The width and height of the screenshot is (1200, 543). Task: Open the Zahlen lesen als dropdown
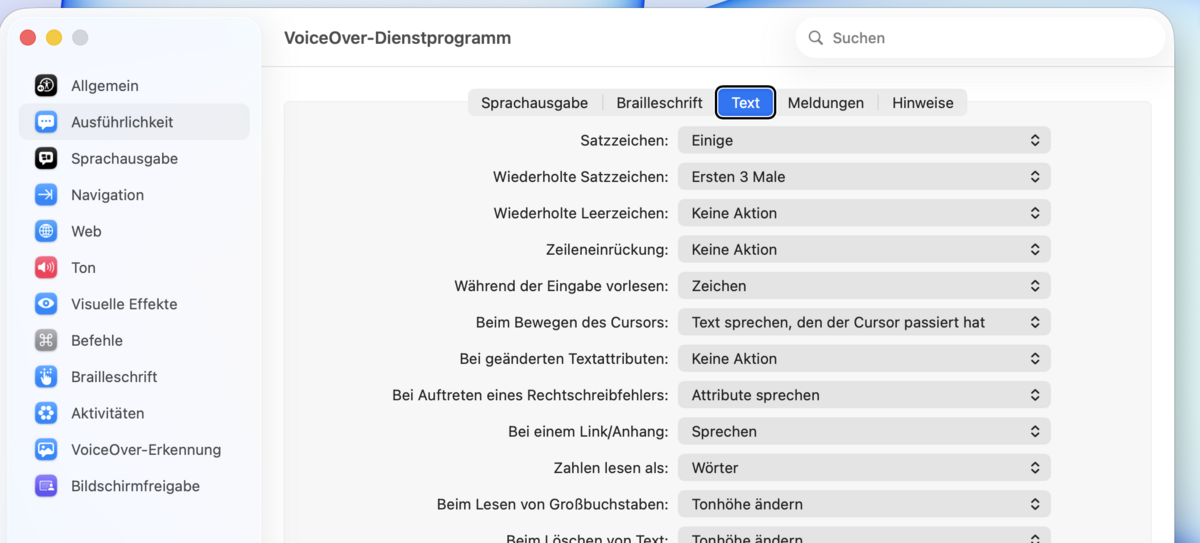(864, 468)
